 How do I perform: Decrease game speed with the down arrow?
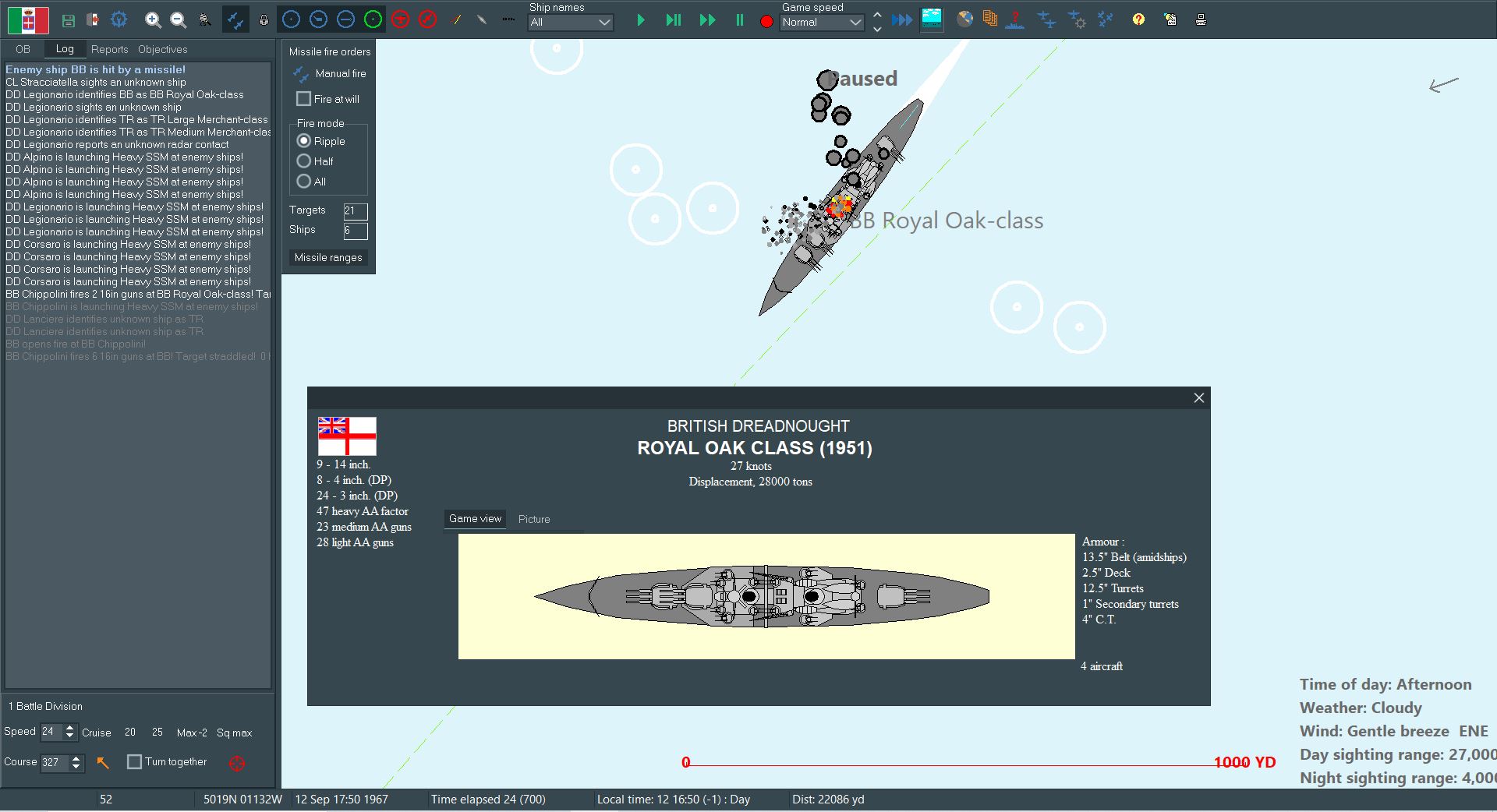click(x=877, y=29)
